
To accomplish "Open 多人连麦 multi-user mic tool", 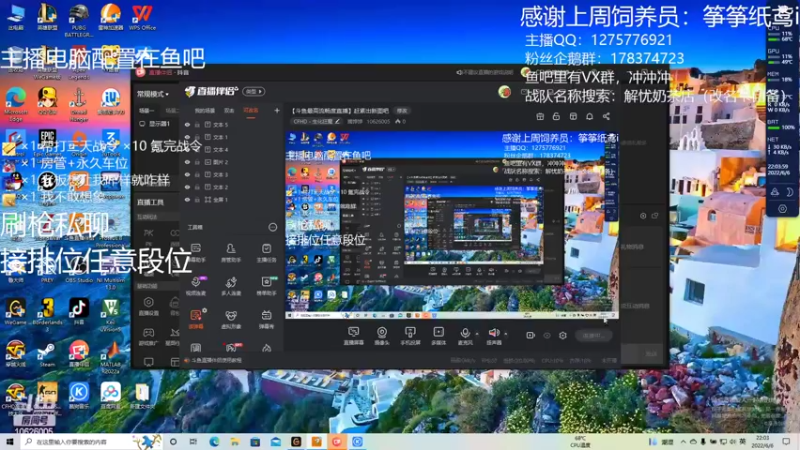I will pyautogui.click(x=231, y=286).
